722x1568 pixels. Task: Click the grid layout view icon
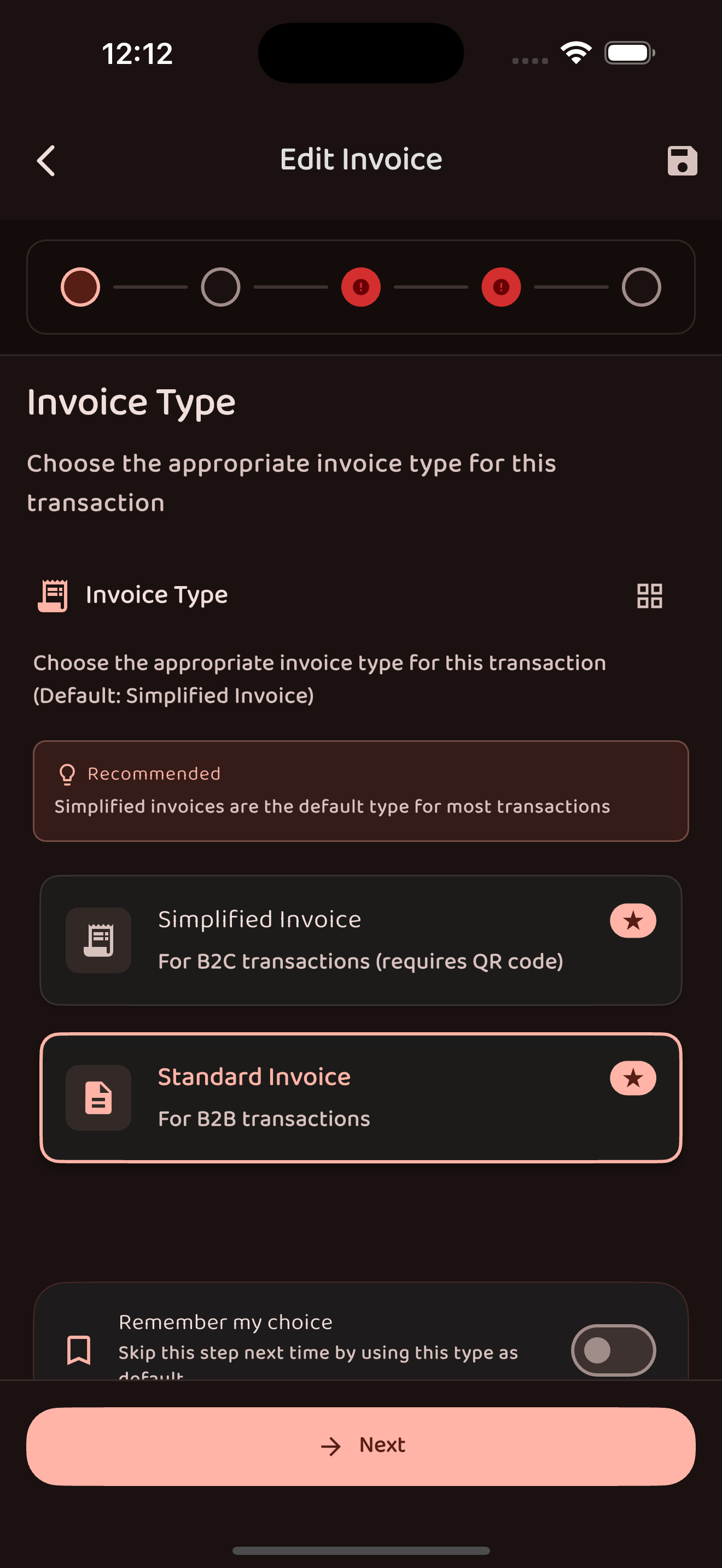click(649, 595)
